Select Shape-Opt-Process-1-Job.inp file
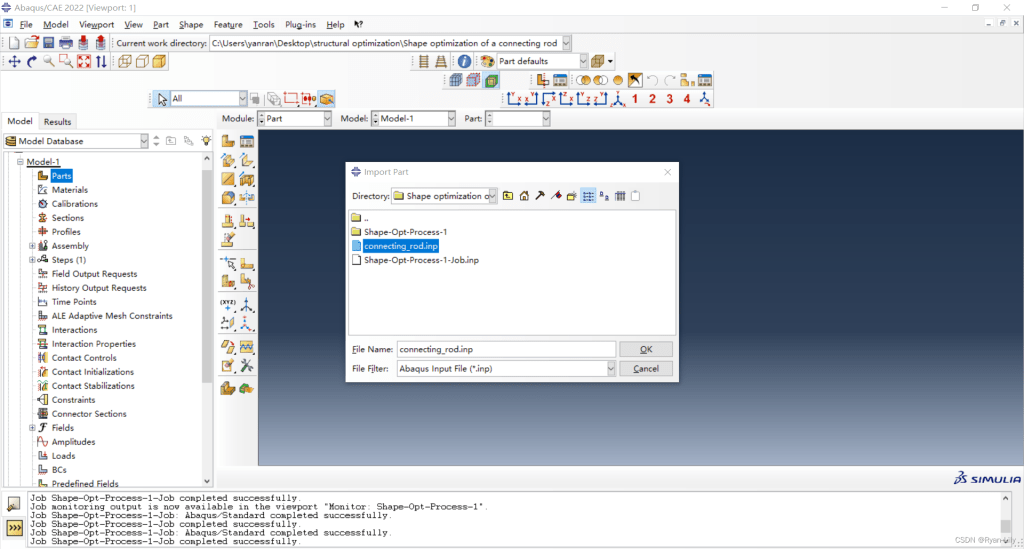 421,260
